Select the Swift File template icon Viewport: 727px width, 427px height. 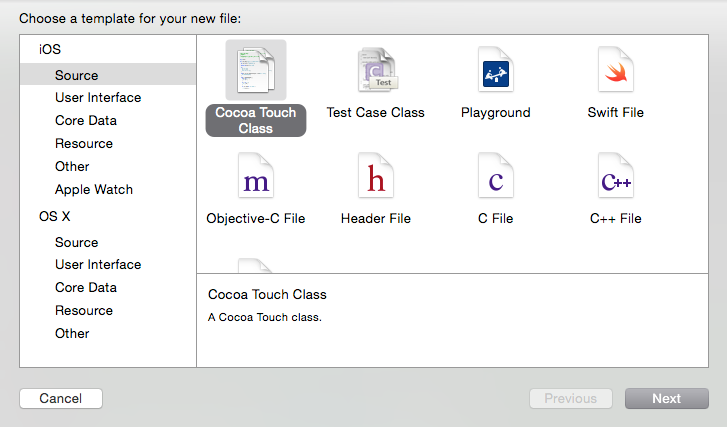616,70
